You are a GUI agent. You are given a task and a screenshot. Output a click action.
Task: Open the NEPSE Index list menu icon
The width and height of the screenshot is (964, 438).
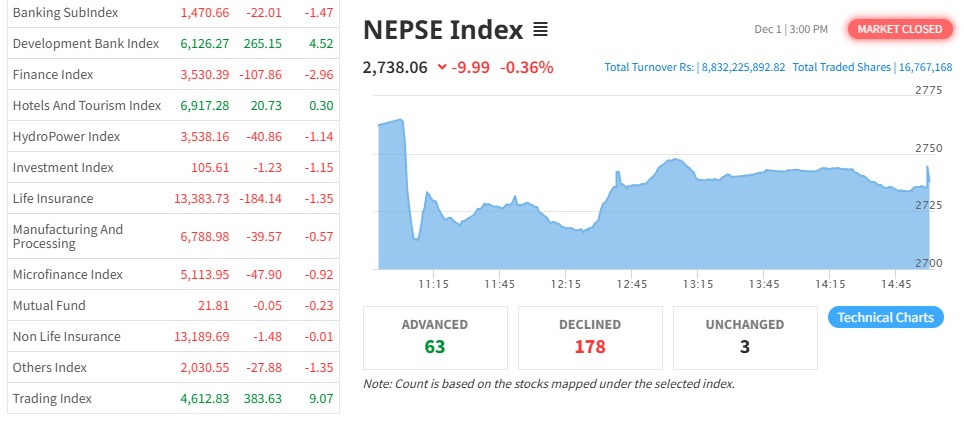(x=541, y=30)
